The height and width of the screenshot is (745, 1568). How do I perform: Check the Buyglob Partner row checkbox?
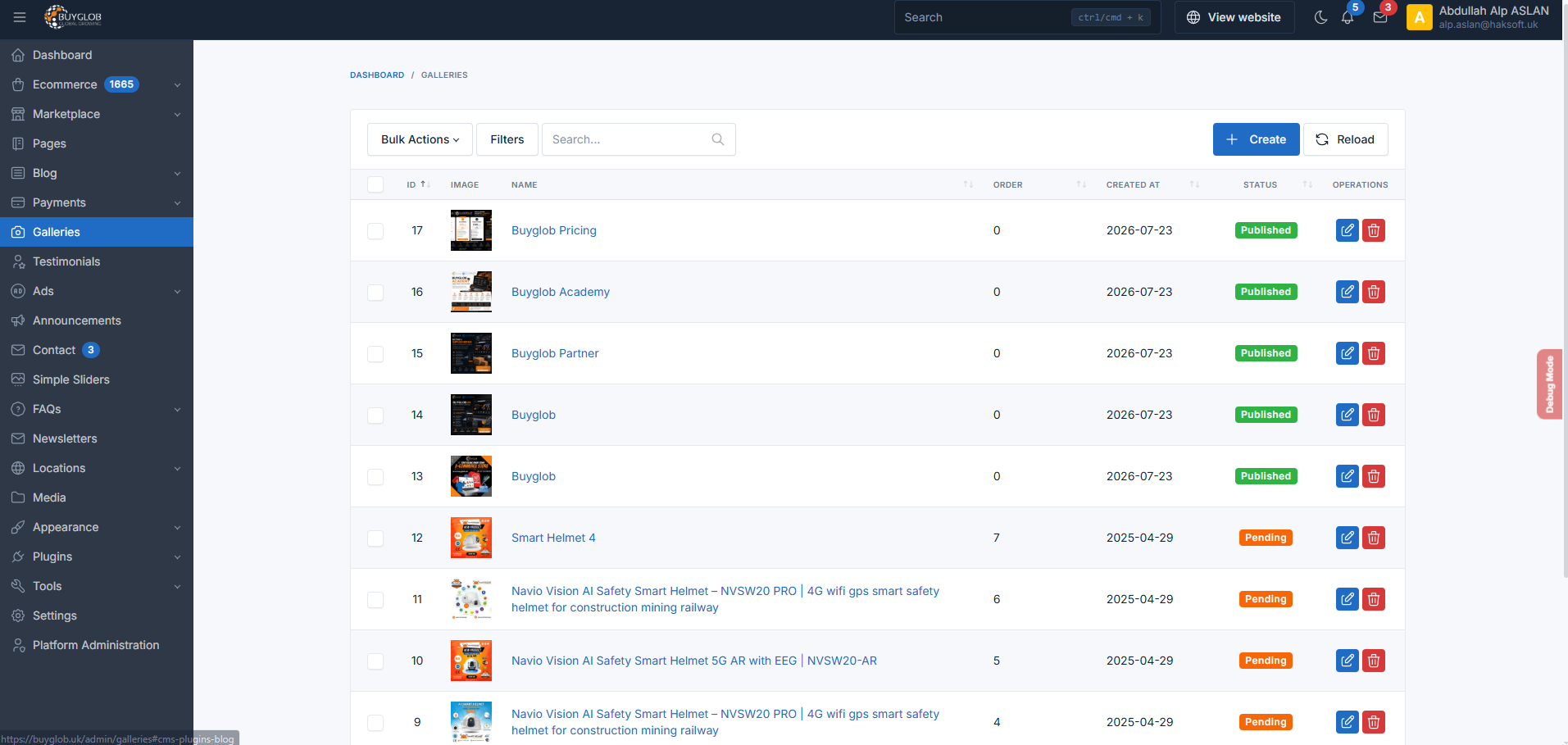point(375,354)
